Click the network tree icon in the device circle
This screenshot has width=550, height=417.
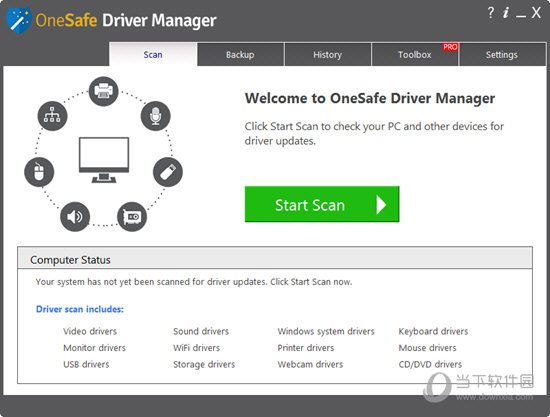(x=52, y=116)
